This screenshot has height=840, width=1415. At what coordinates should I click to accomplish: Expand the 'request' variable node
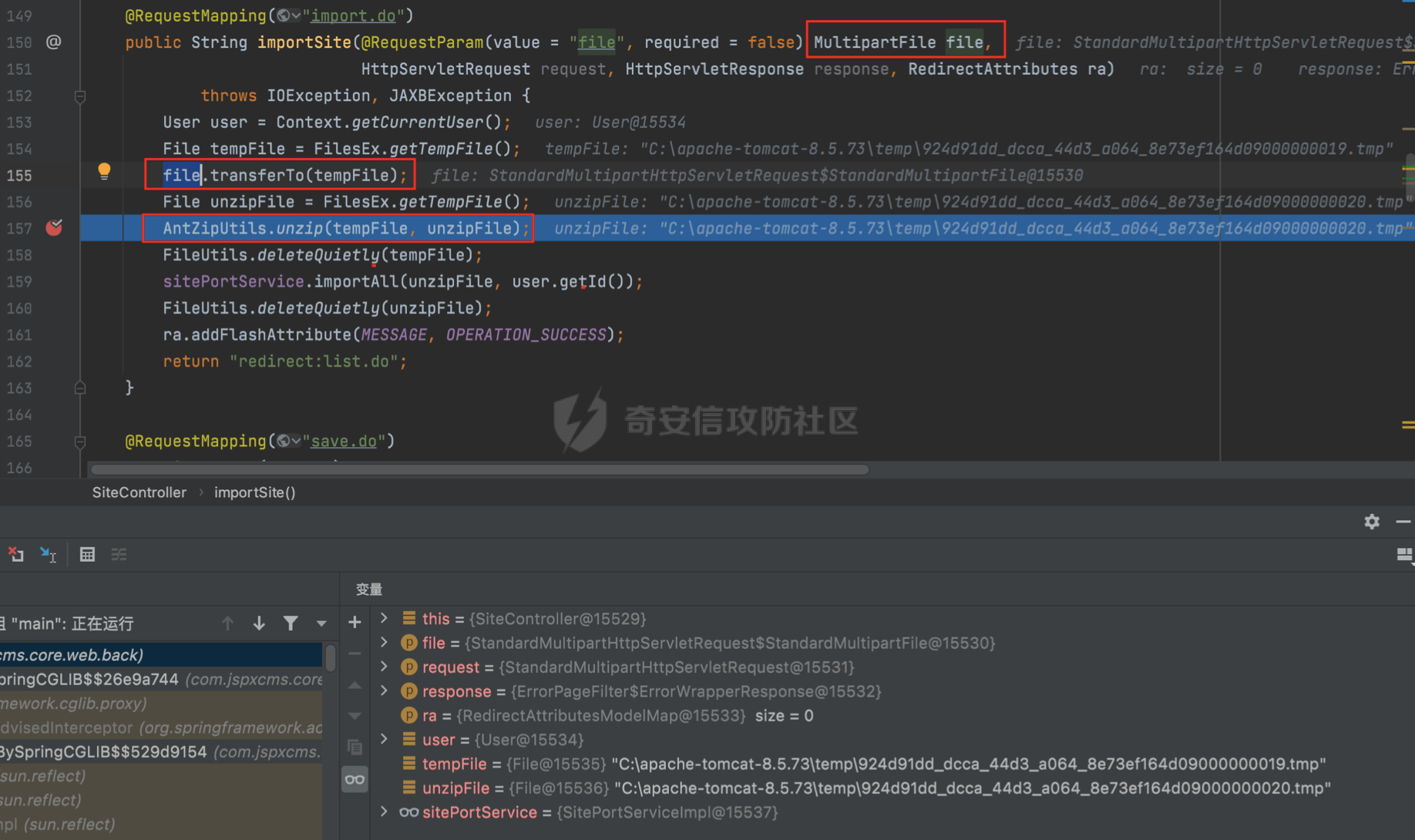point(385,667)
